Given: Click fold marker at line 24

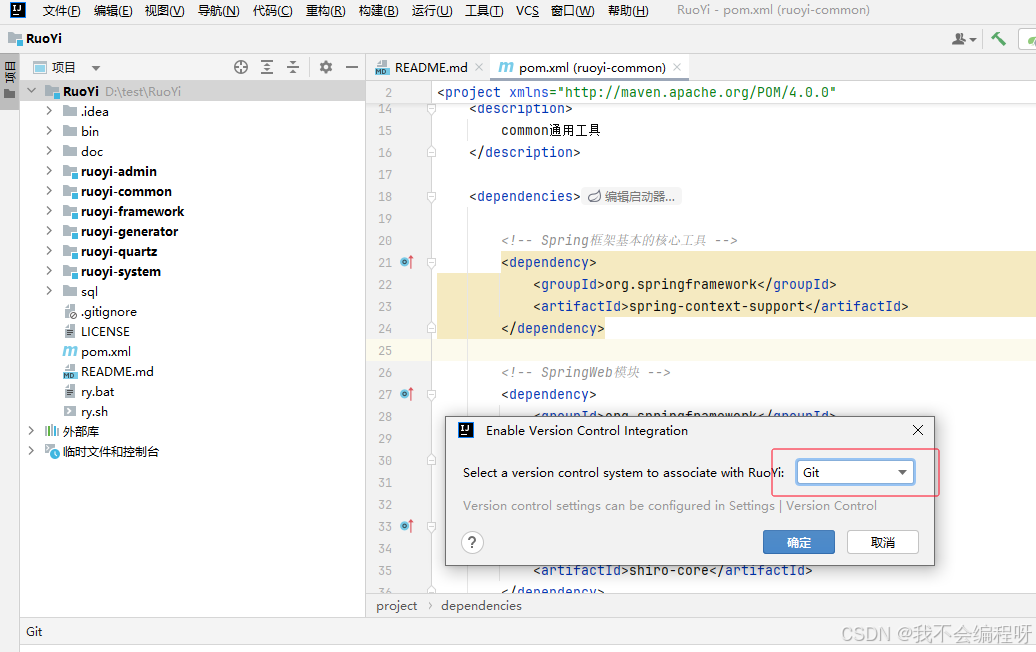Looking at the screenshot, I should coord(431,328).
